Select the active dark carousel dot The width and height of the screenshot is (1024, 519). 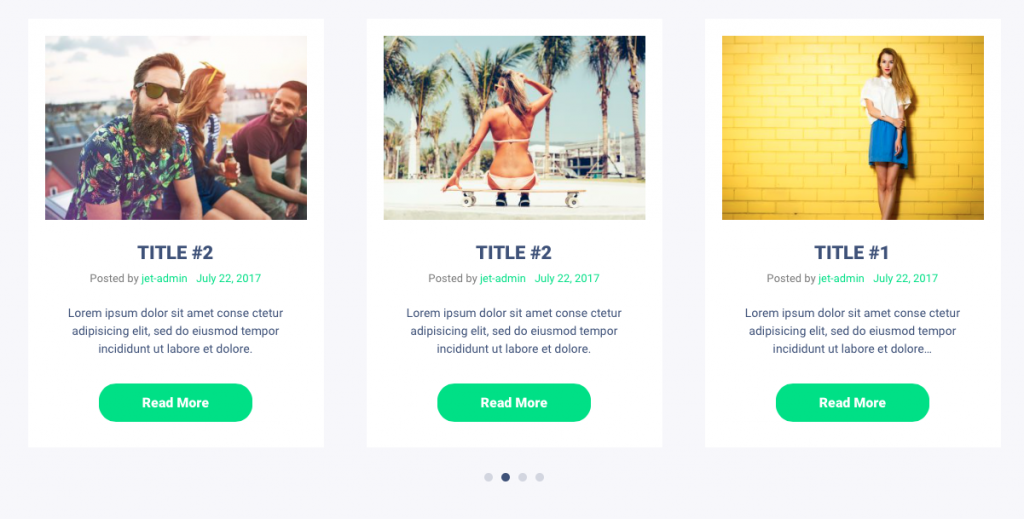505,477
